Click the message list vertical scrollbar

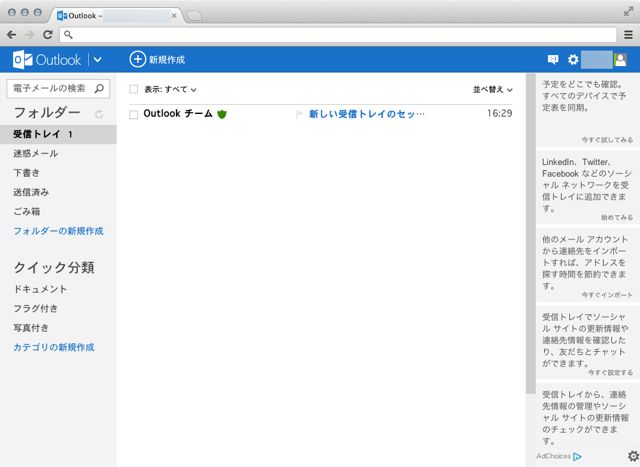(x=531, y=234)
